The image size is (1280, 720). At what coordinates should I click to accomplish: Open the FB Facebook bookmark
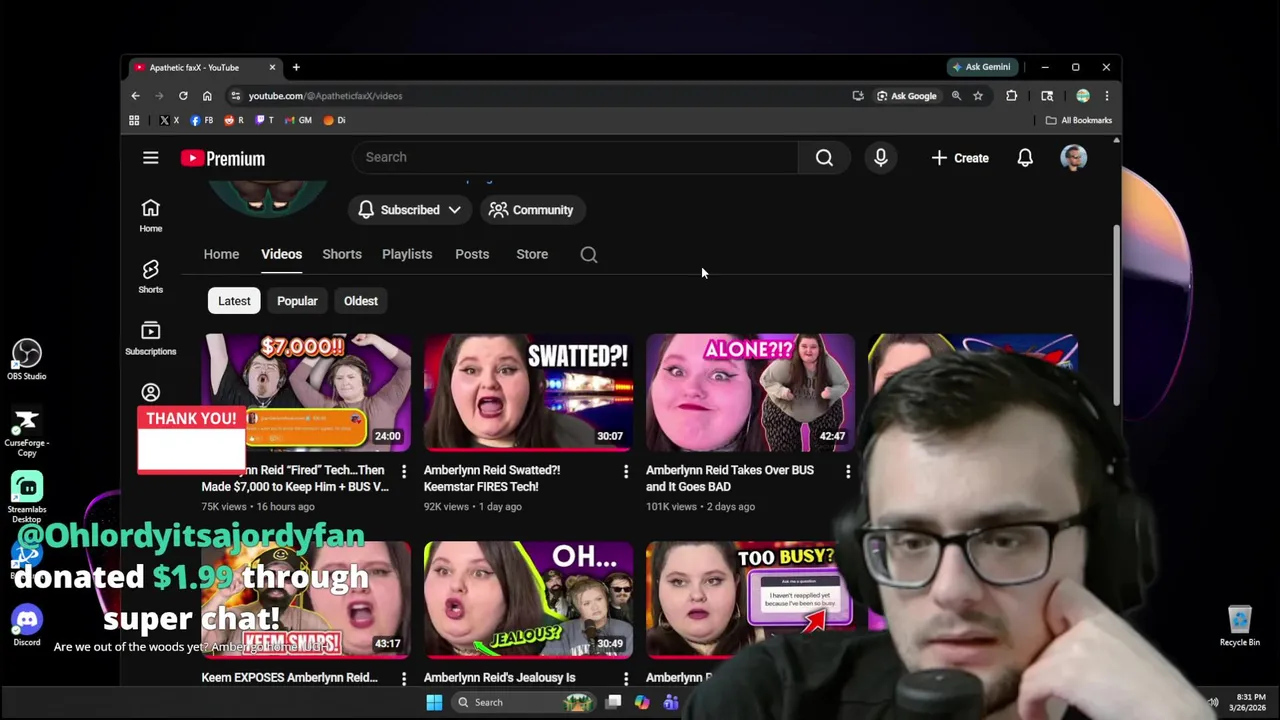click(x=201, y=120)
